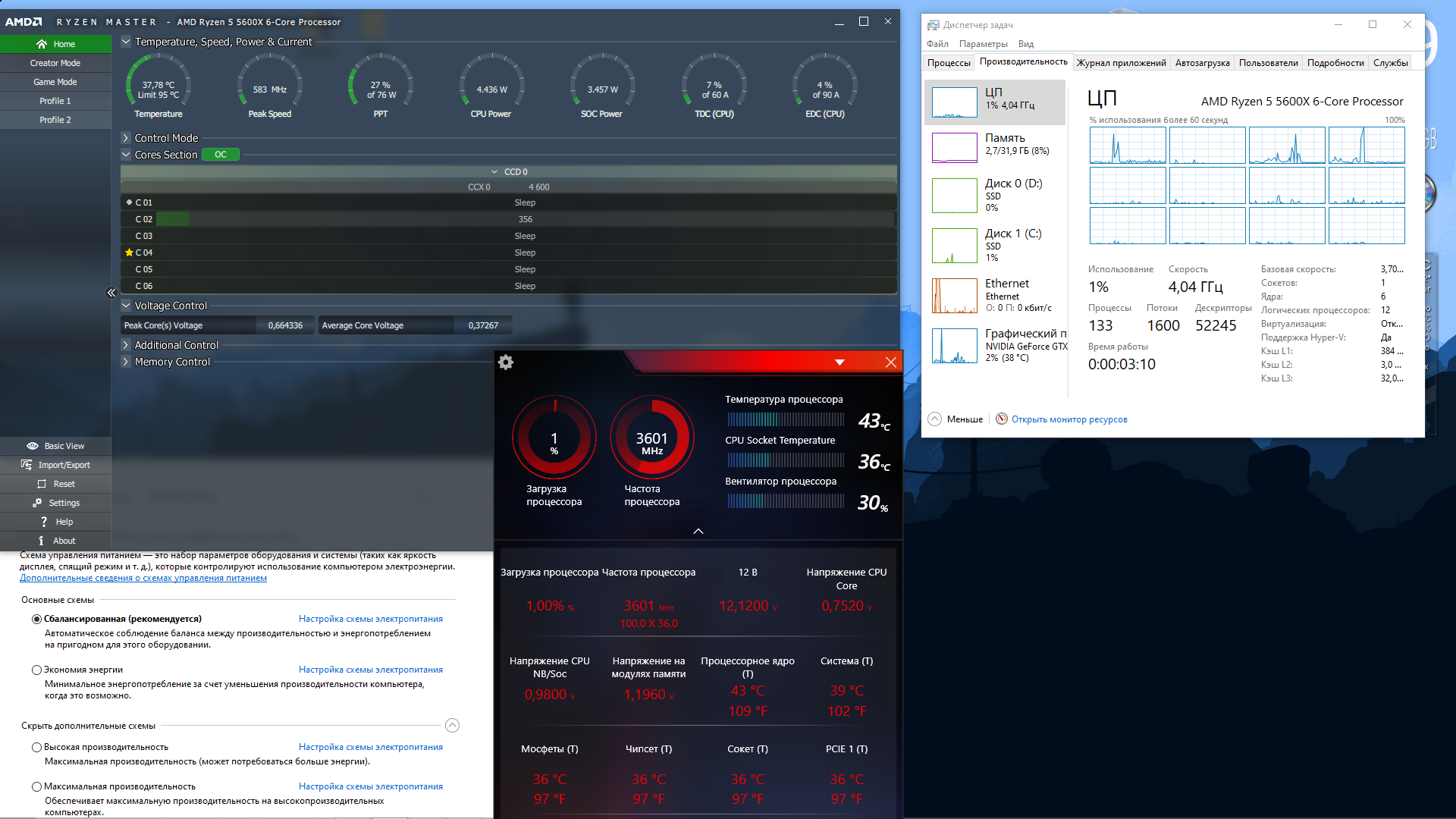Select the Balanced power plan radio button
This screenshot has width=1456, height=819.
point(36,619)
